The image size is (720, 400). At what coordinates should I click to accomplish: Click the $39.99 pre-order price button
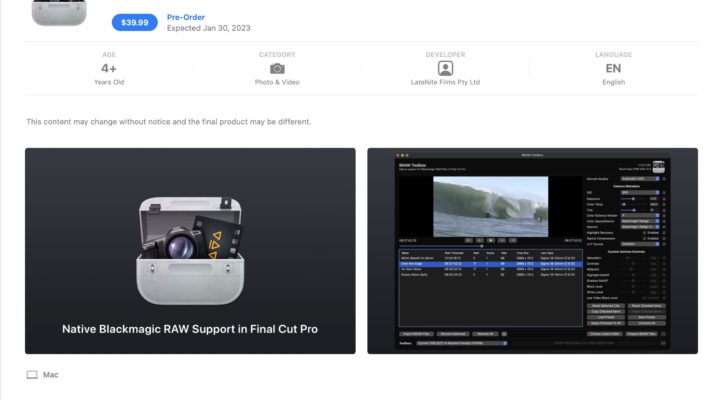point(135,23)
